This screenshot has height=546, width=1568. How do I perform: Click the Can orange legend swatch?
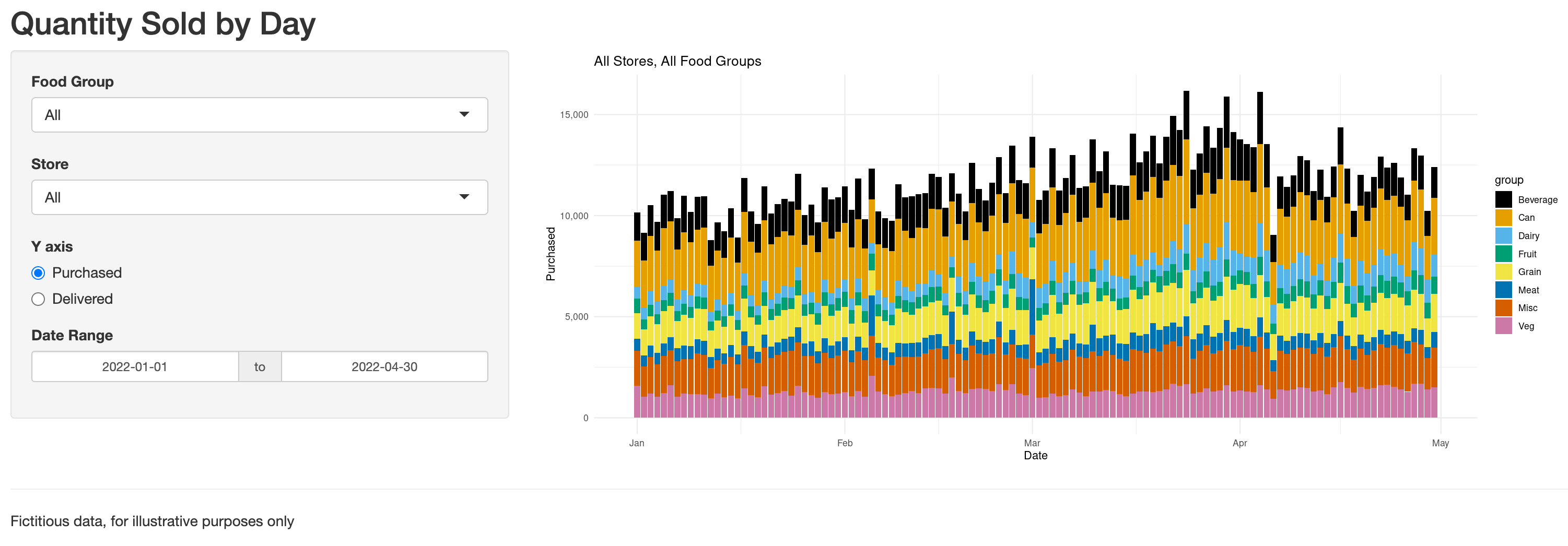point(1503,218)
